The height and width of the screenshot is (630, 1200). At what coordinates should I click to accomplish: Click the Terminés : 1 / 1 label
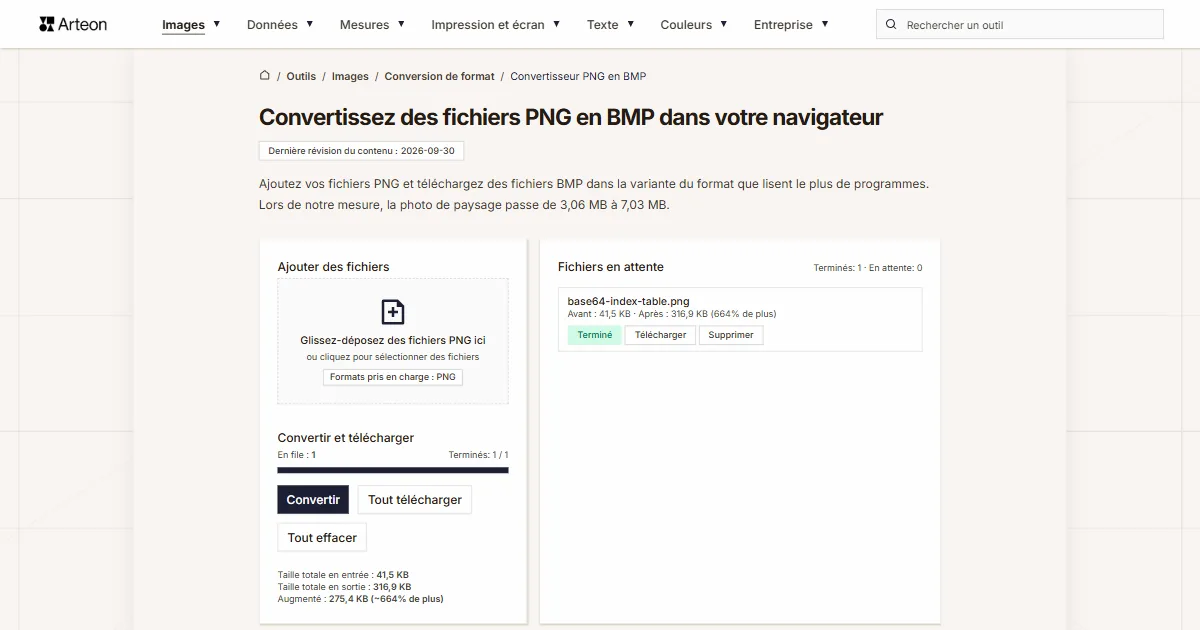coord(478,455)
